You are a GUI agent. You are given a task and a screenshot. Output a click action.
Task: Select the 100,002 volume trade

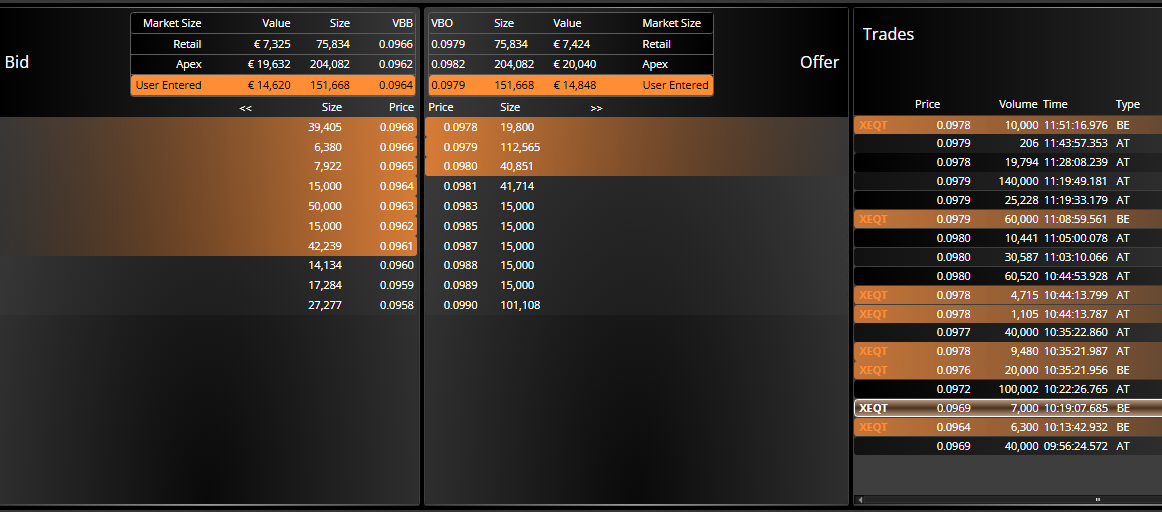click(1008, 389)
